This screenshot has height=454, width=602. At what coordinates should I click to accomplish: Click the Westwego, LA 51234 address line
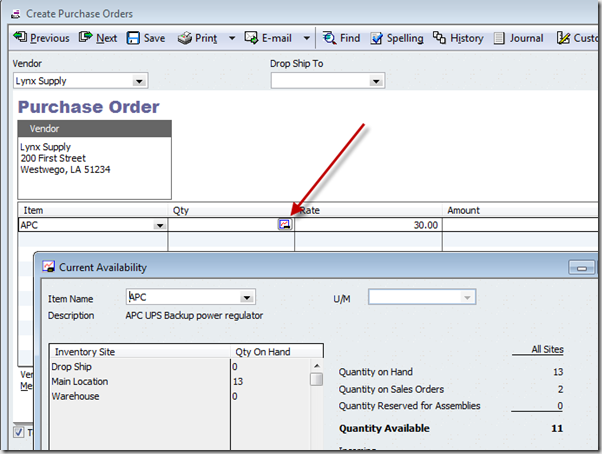pyautogui.click(x=65, y=170)
